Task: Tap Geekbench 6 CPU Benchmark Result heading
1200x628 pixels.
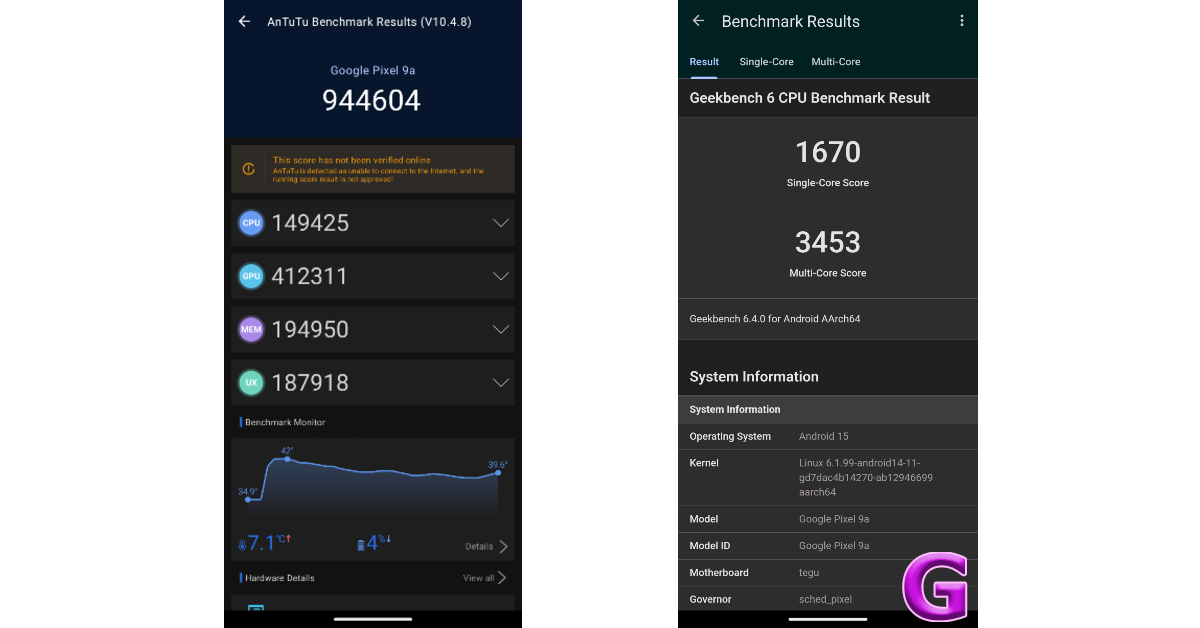Action: tap(810, 98)
